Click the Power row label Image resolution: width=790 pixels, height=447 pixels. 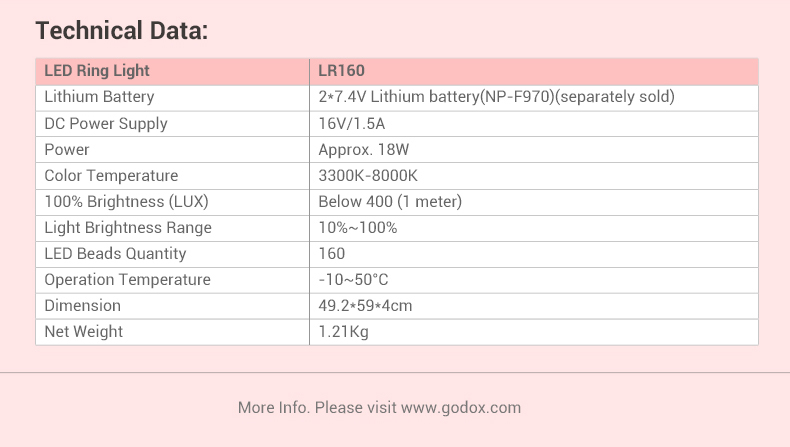click(x=67, y=149)
